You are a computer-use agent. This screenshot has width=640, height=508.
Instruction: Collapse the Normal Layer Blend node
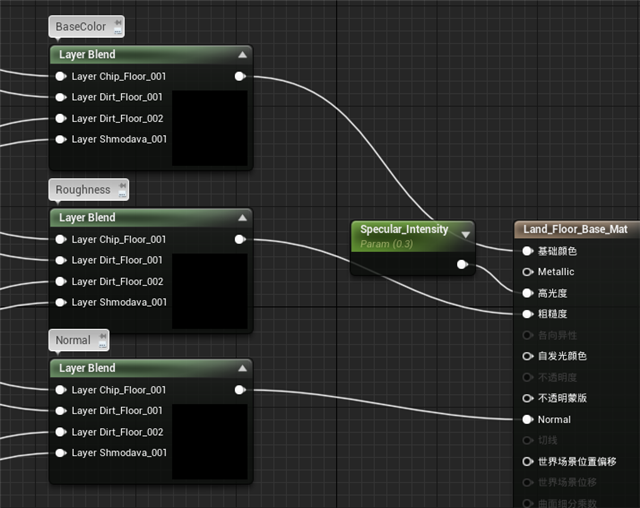pyautogui.click(x=242, y=368)
